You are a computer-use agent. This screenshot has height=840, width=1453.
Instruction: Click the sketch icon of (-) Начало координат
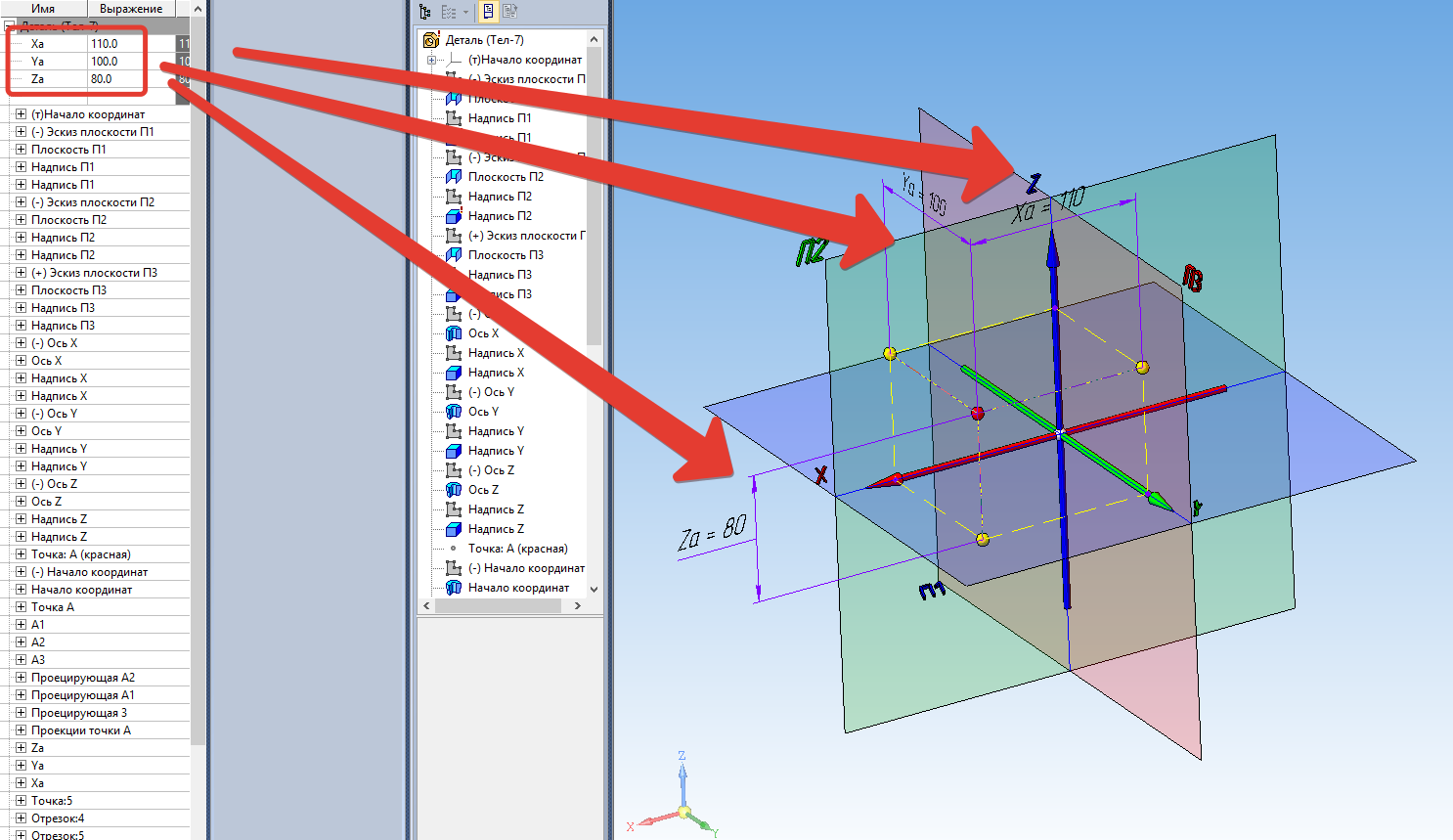(454, 568)
